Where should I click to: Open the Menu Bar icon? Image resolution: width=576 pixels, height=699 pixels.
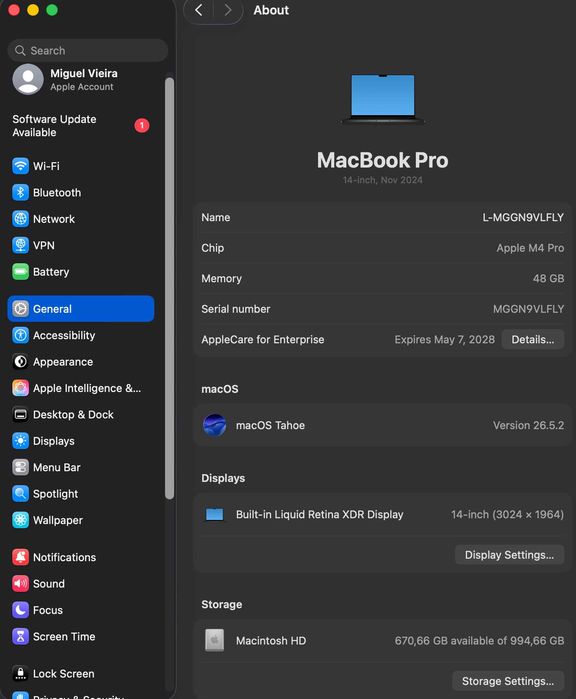[x=21, y=467]
